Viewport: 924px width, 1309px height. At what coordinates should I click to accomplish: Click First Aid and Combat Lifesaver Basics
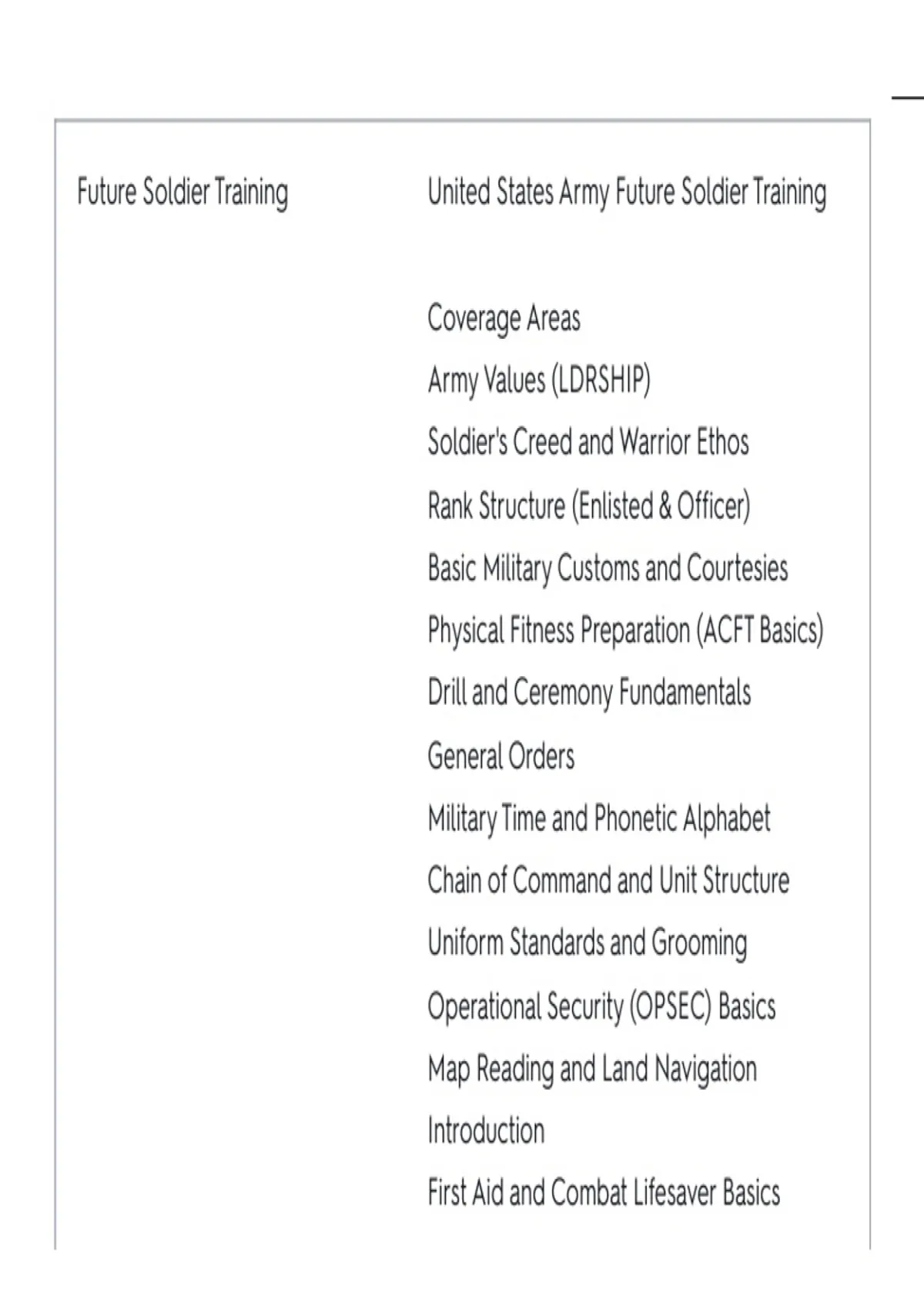pos(604,1193)
